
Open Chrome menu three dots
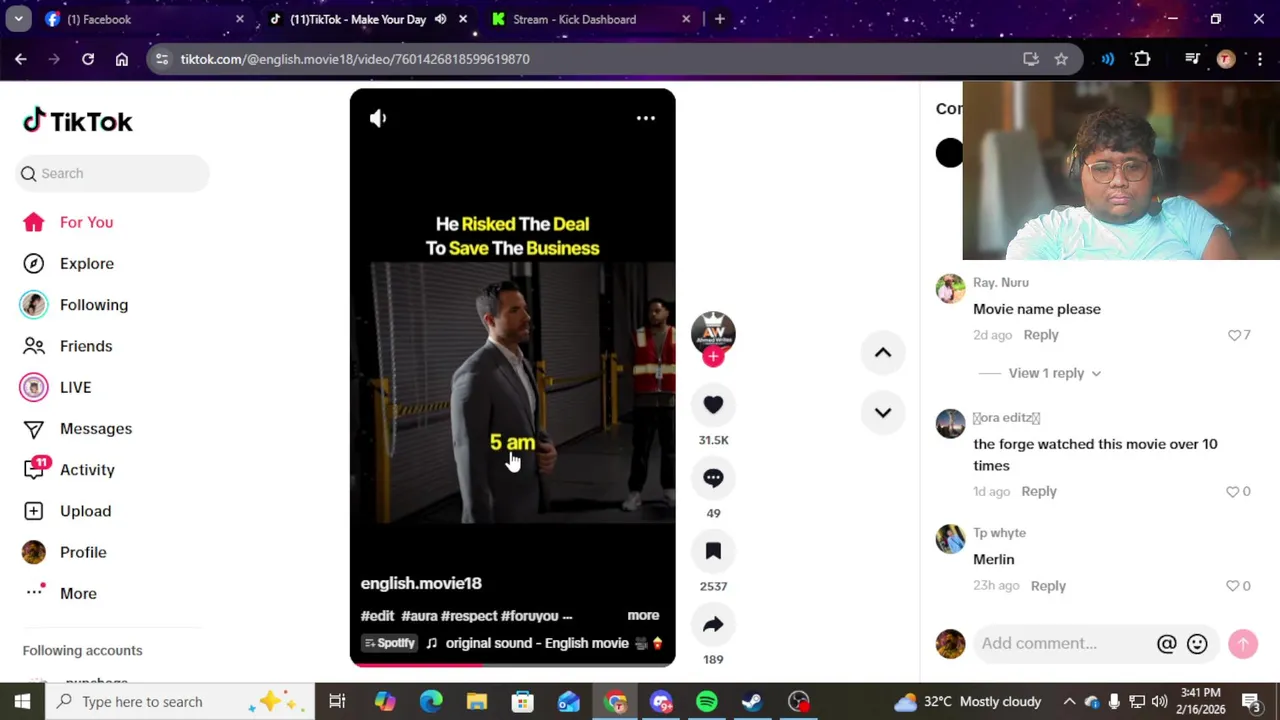coord(1259,59)
